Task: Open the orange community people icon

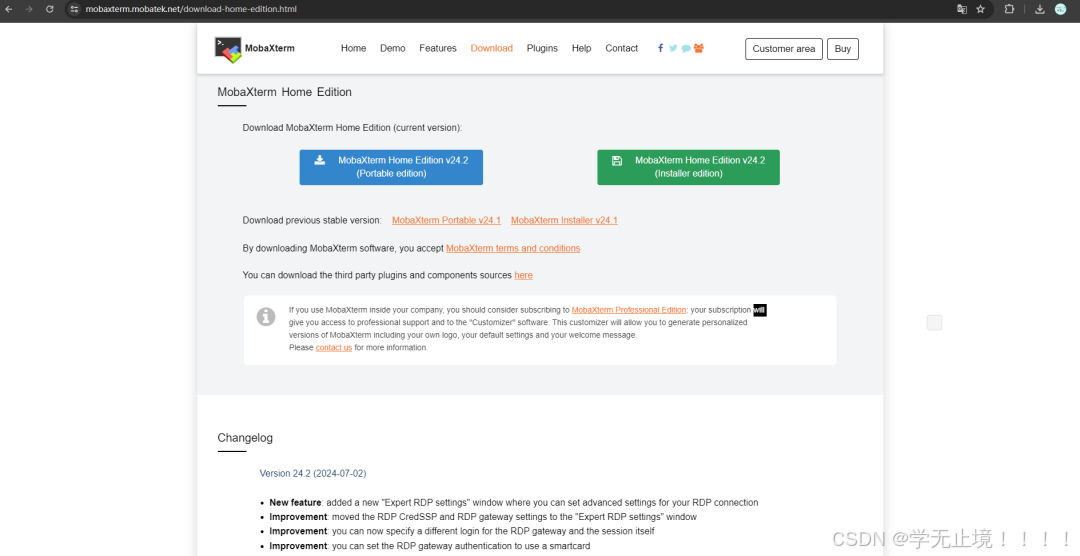Action: coord(698,48)
